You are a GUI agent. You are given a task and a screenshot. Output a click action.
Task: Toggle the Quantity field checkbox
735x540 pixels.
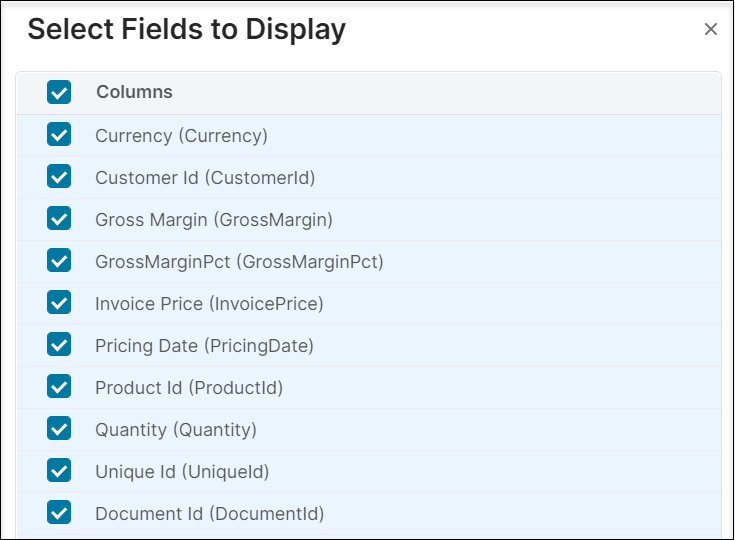59,429
